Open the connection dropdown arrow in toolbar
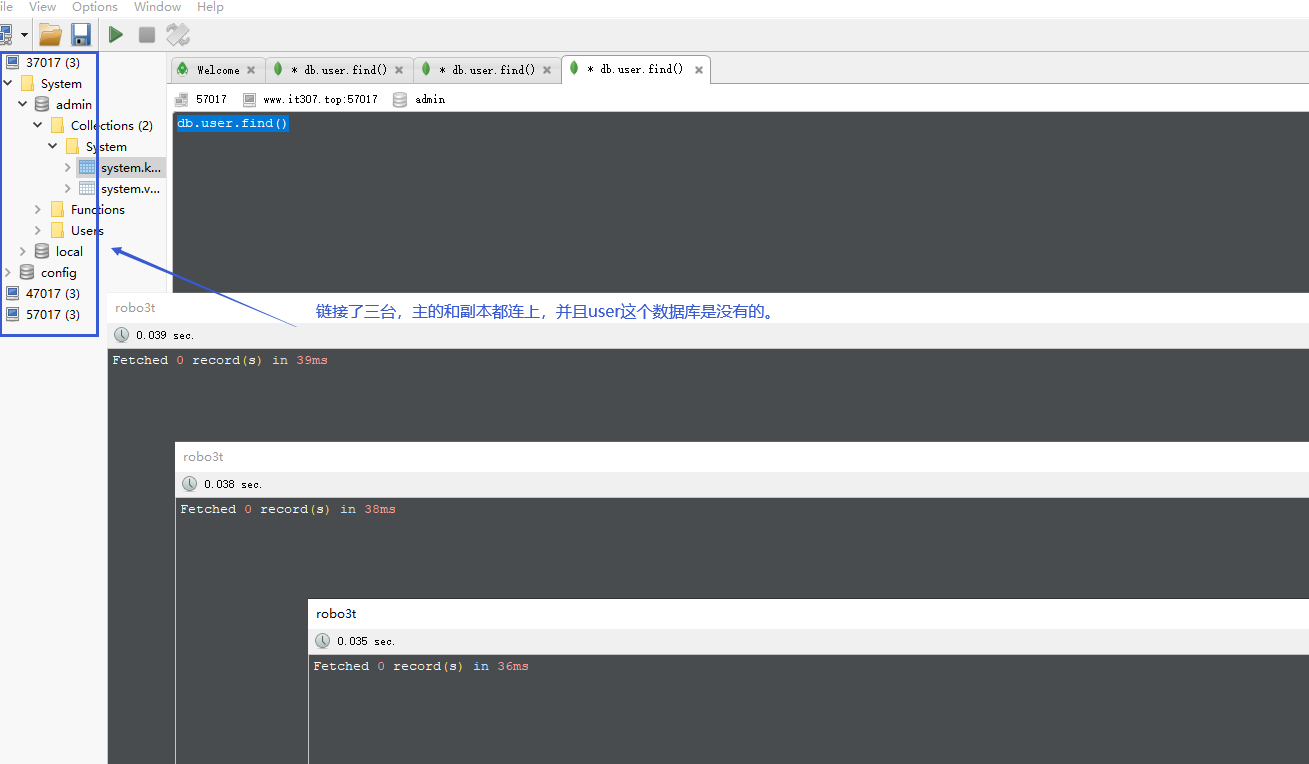The width and height of the screenshot is (1309, 764). (24, 35)
